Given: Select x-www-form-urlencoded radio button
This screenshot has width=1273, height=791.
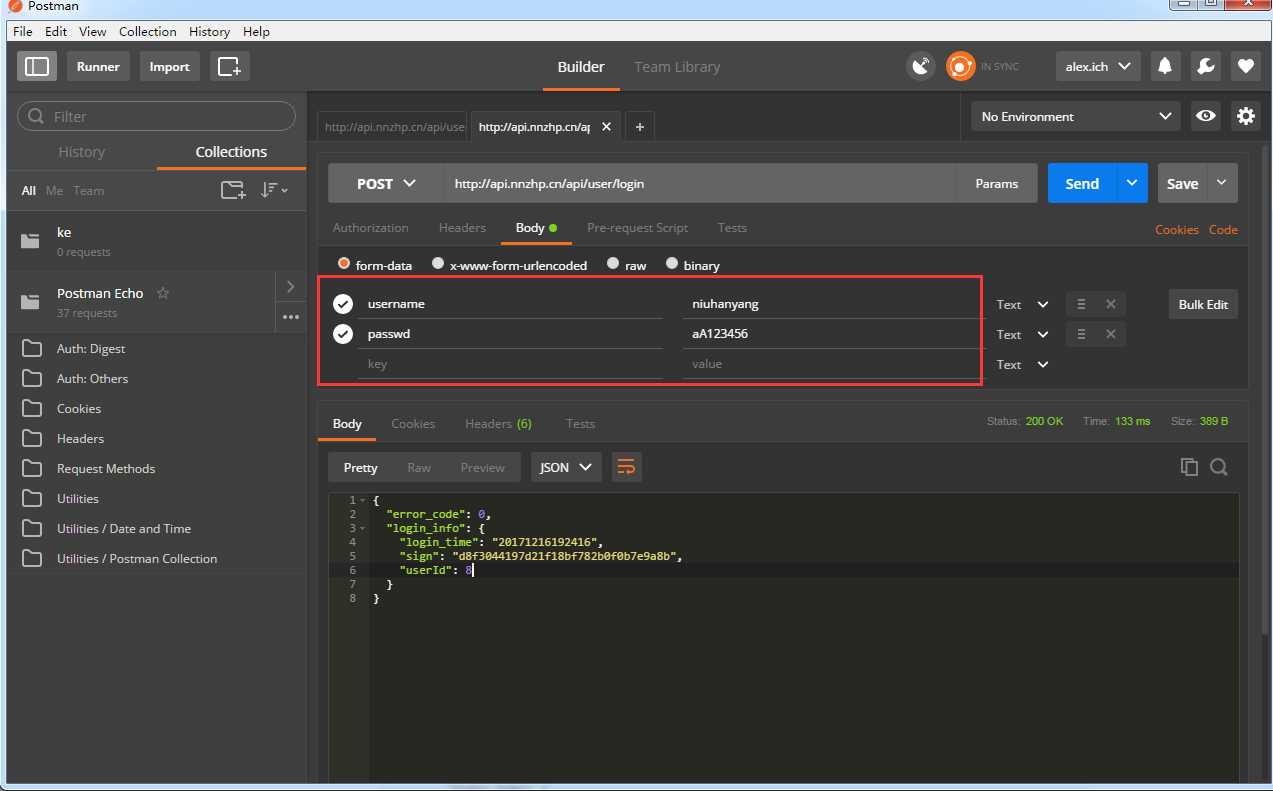Looking at the screenshot, I should (438, 264).
